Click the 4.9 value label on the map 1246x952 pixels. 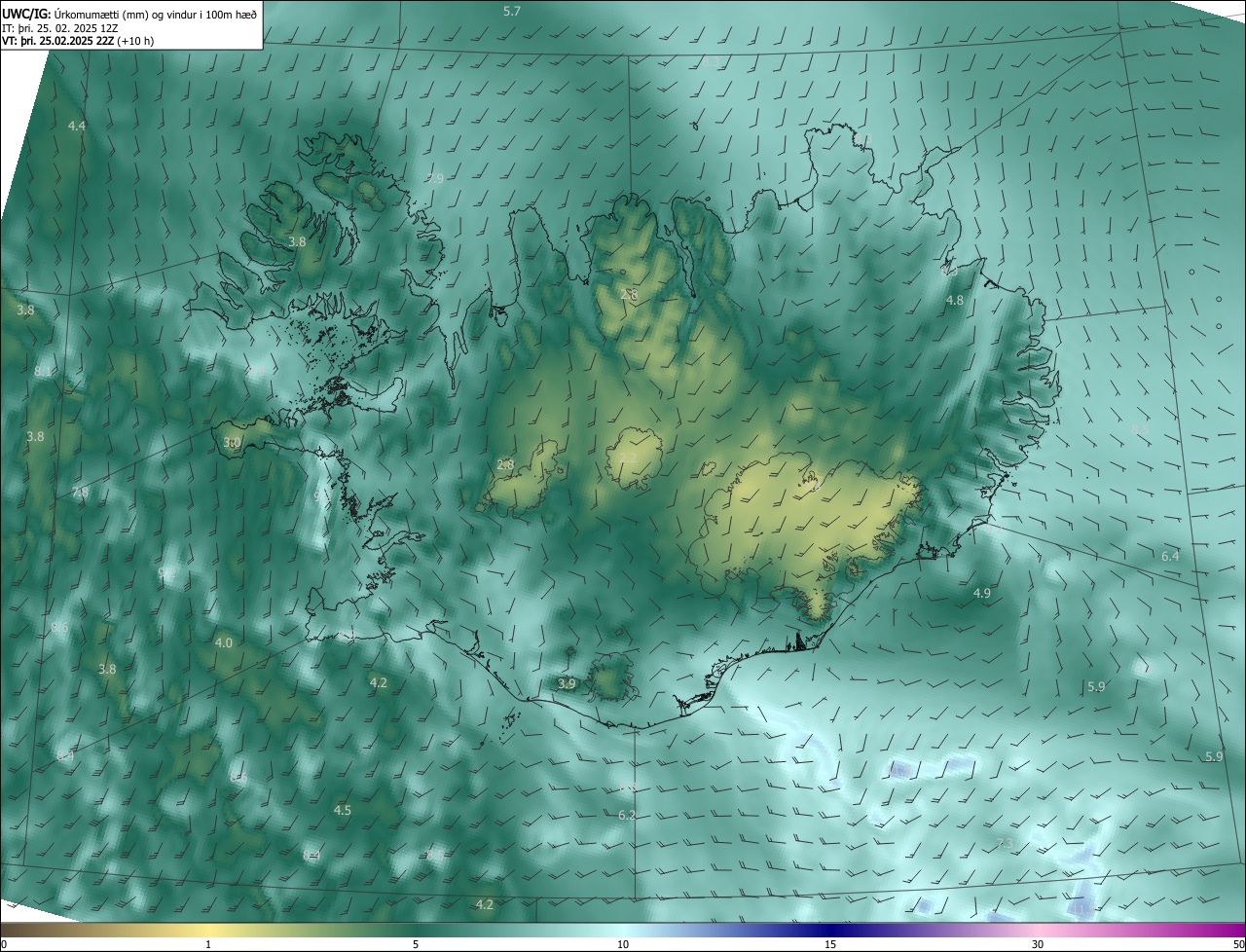tap(982, 594)
